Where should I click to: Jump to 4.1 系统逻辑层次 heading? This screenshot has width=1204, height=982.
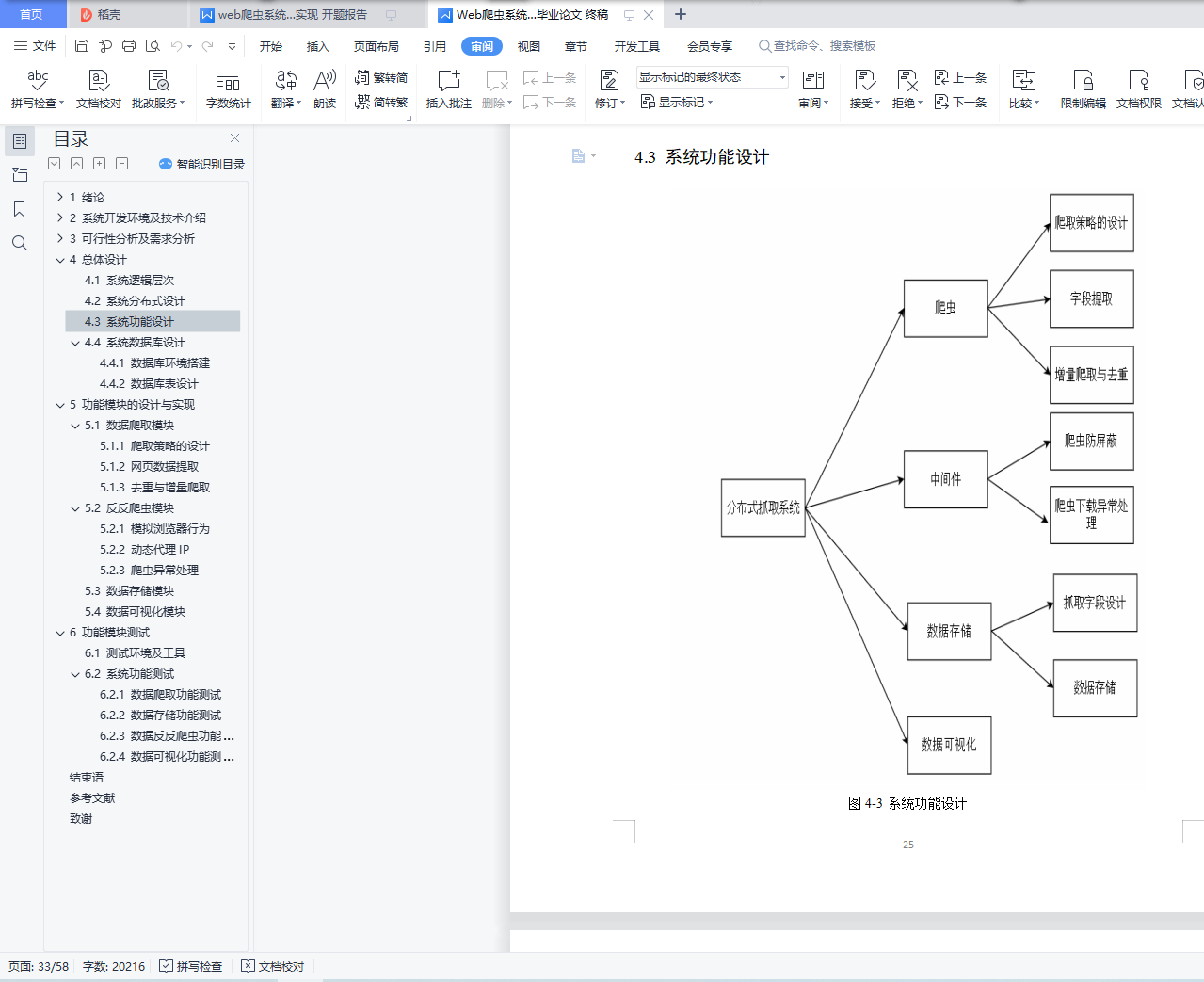pos(129,281)
